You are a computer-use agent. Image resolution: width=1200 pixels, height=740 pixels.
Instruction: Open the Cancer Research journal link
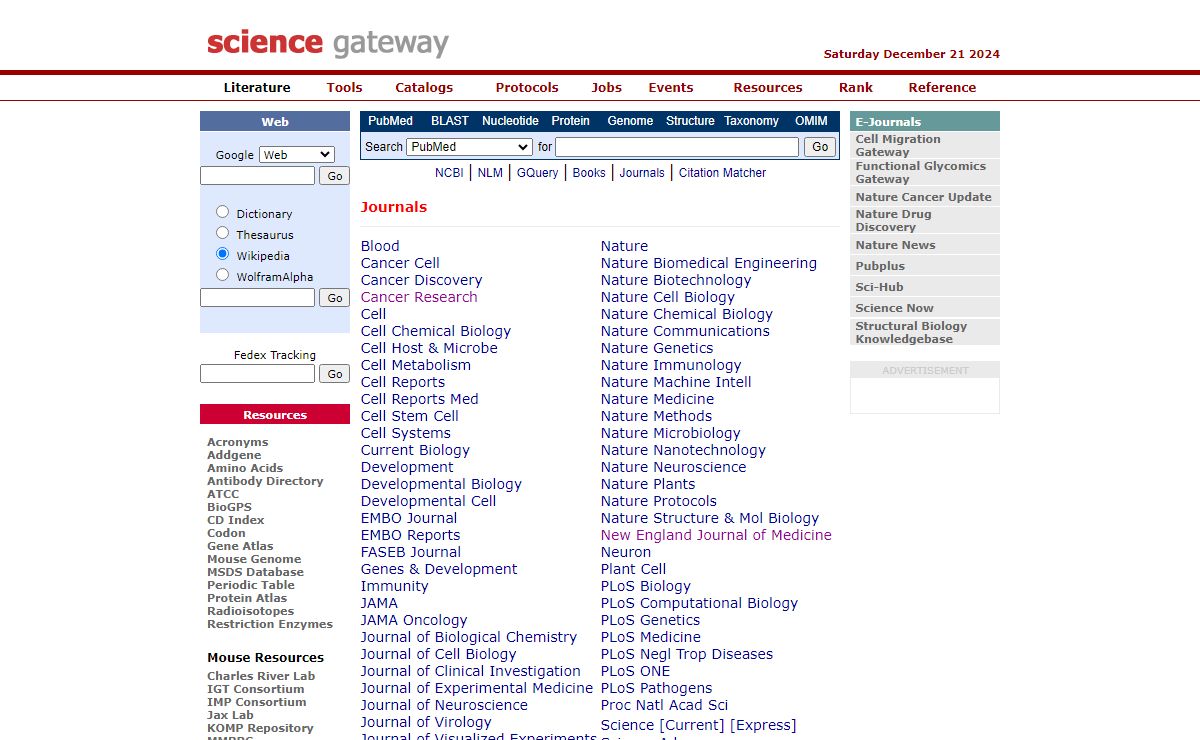point(419,297)
